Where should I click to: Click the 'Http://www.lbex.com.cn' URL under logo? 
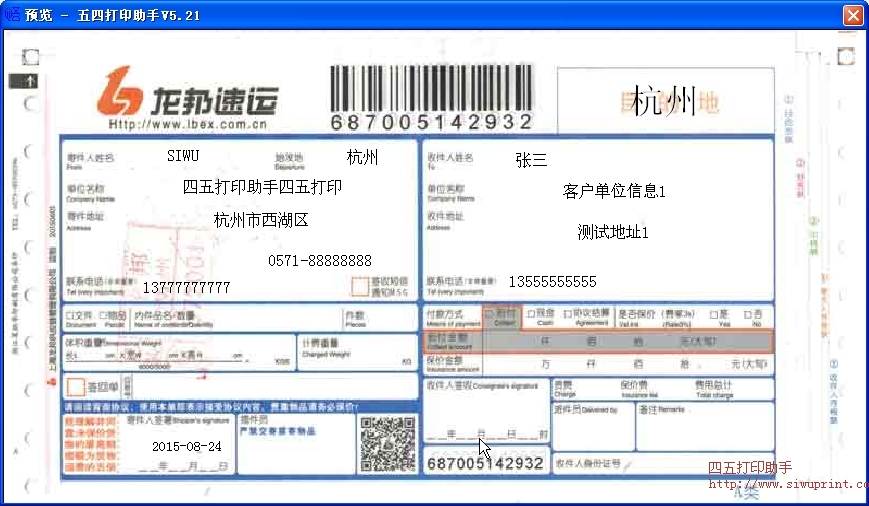pyautogui.click(x=188, y=124)
